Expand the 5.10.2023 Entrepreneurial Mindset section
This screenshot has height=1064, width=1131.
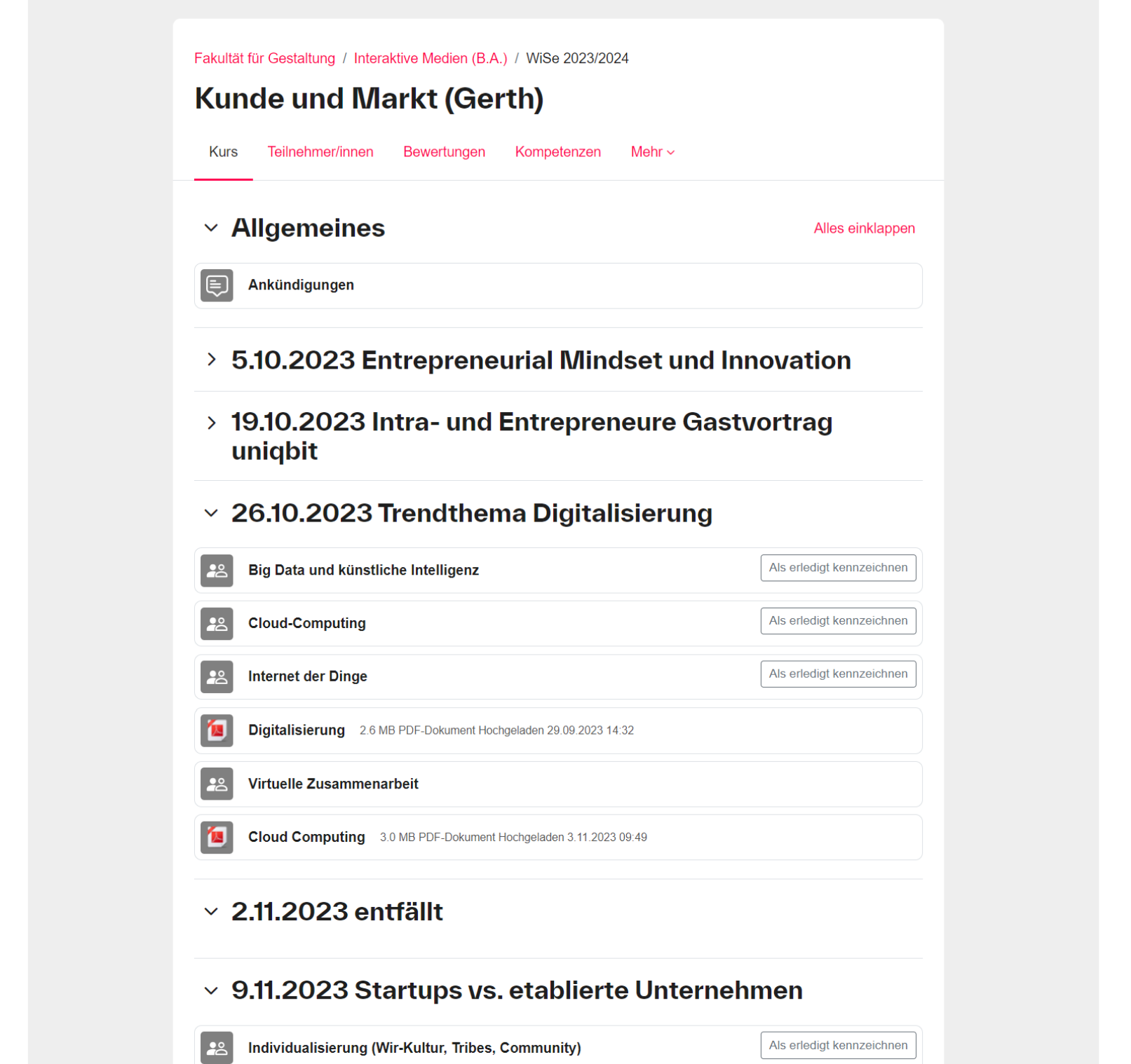pyautogui.click(x=211, y=360)
